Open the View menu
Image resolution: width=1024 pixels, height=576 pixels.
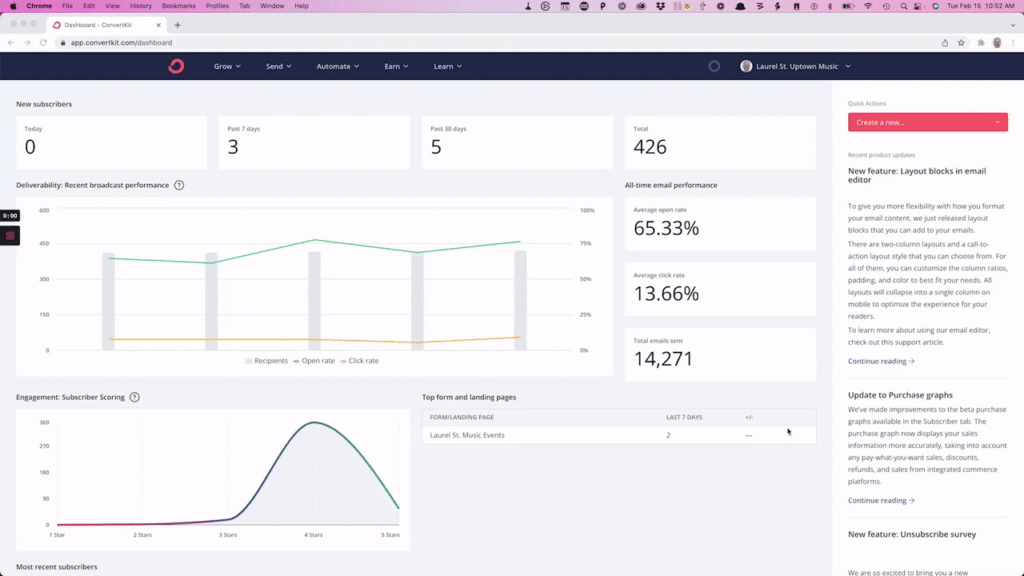(112, 6)
